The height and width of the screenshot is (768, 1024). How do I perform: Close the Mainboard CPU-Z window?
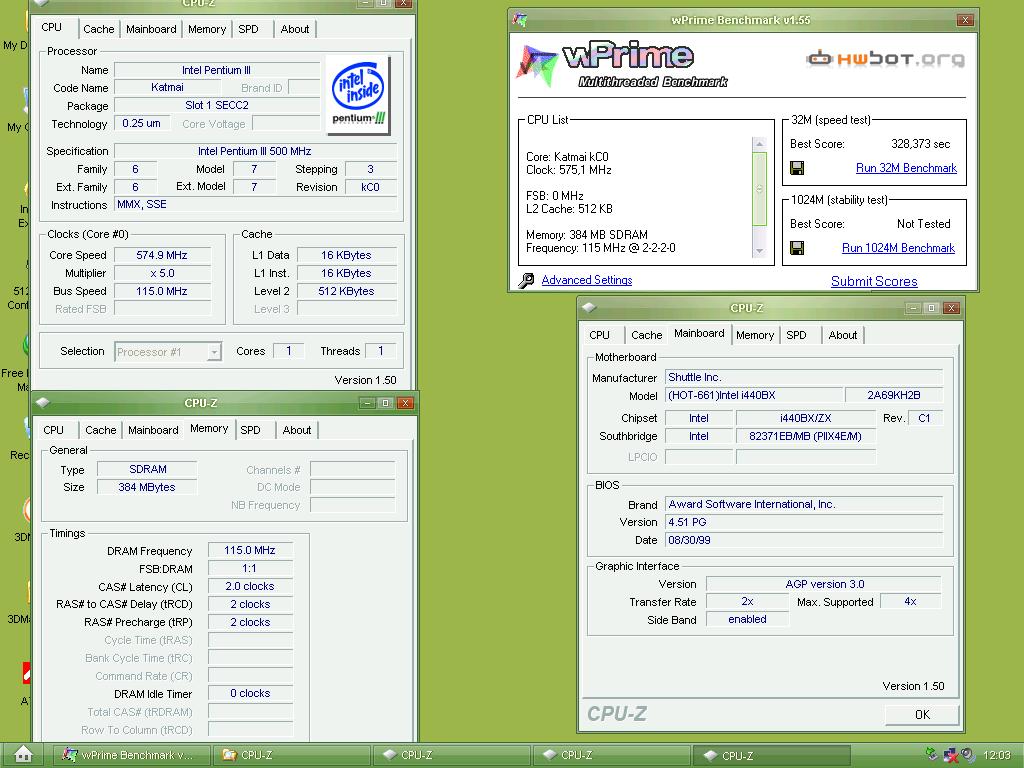952,308
